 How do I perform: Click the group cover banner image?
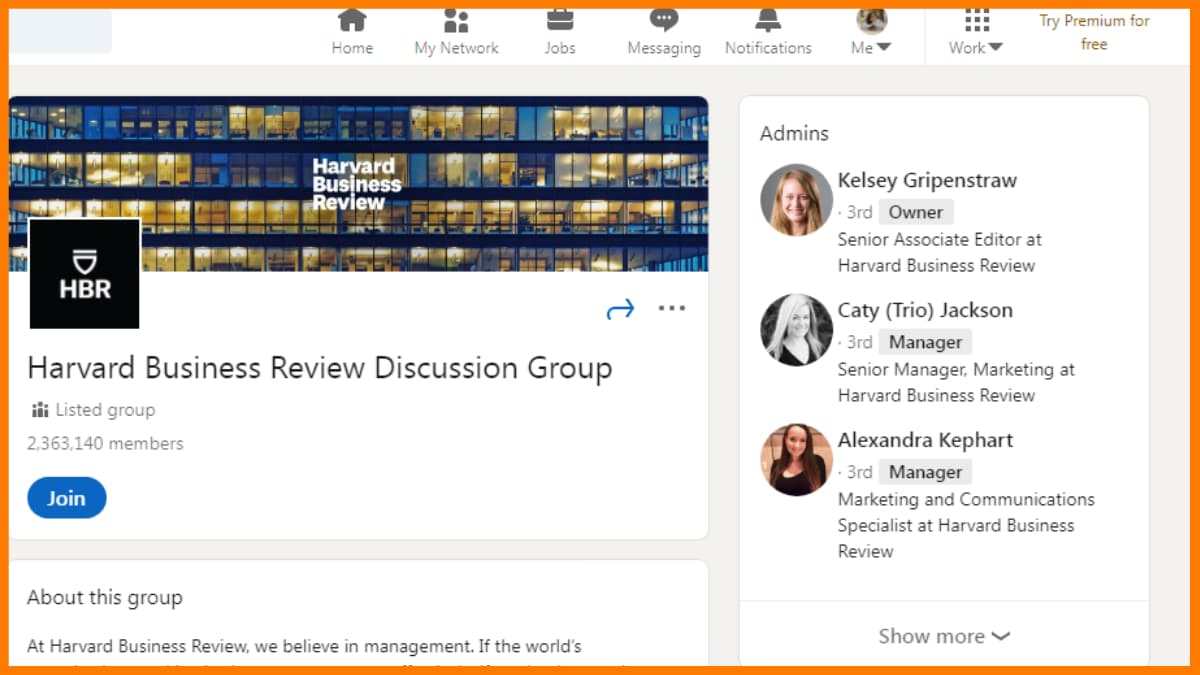[359, 184]
